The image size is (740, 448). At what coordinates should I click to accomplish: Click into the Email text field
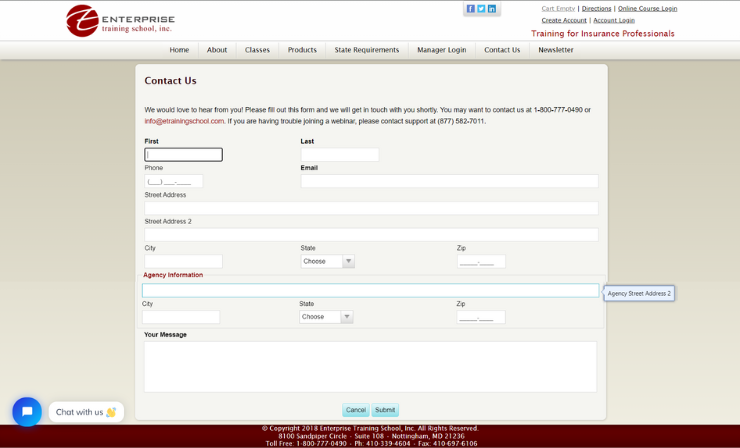coord(449,181)
